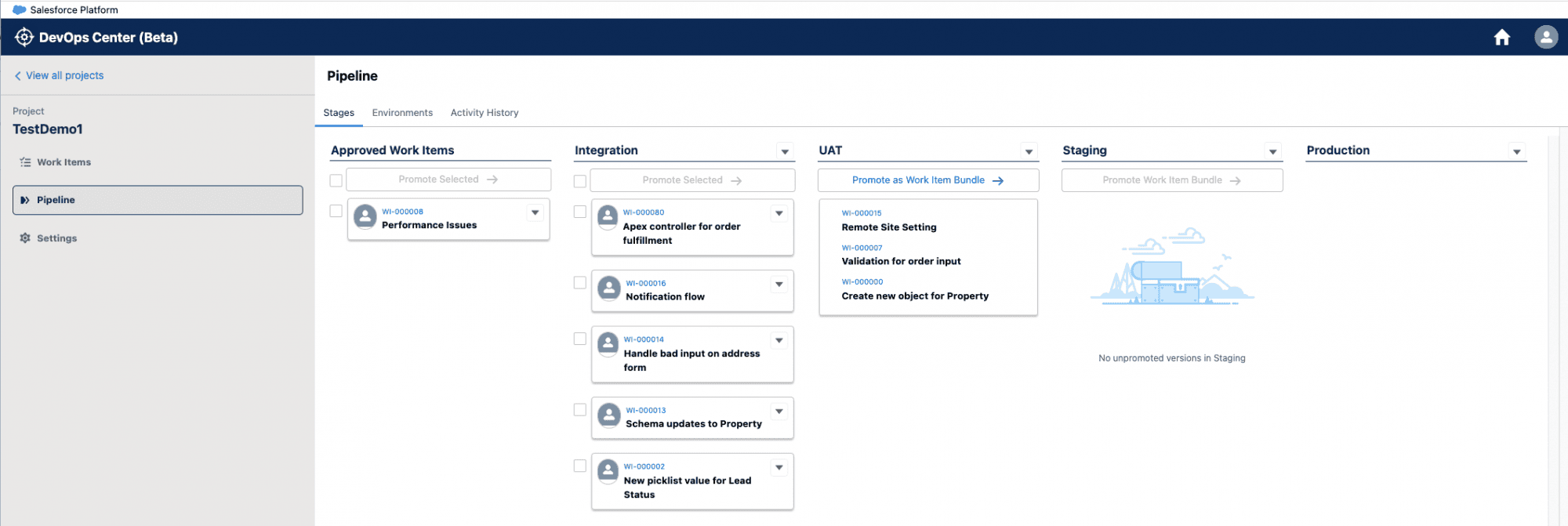Click the avatar on Schema updates card
The image size is (1568, 526).
[609, 415]
